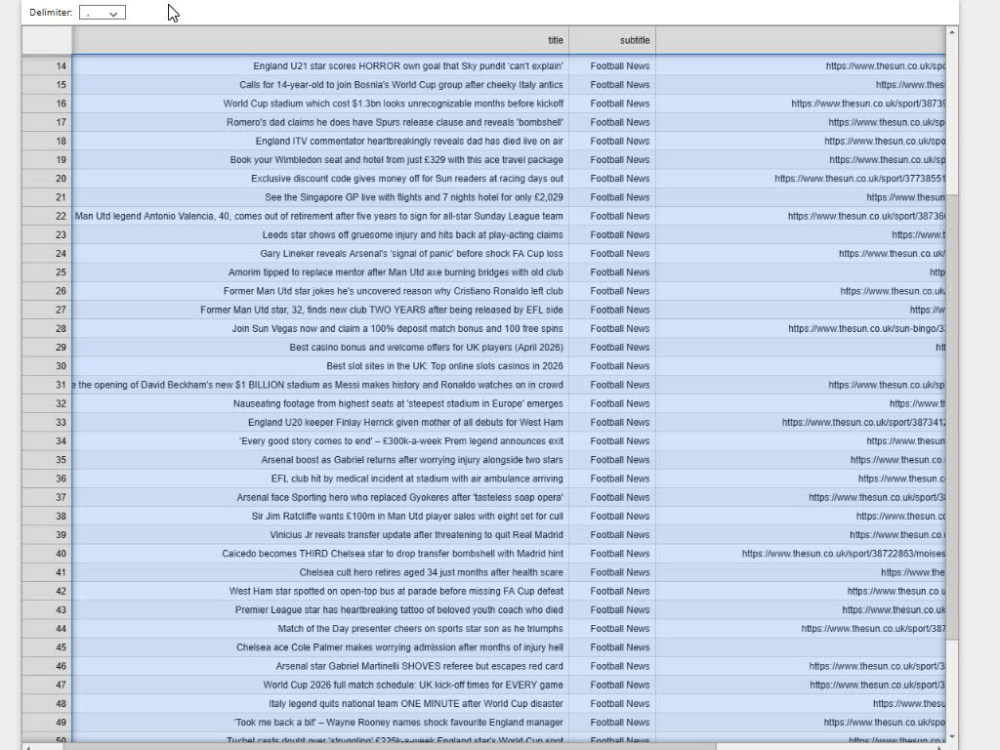Click title 'Romero's dad claims he does have Spurs release clause'

pos(395,122)
